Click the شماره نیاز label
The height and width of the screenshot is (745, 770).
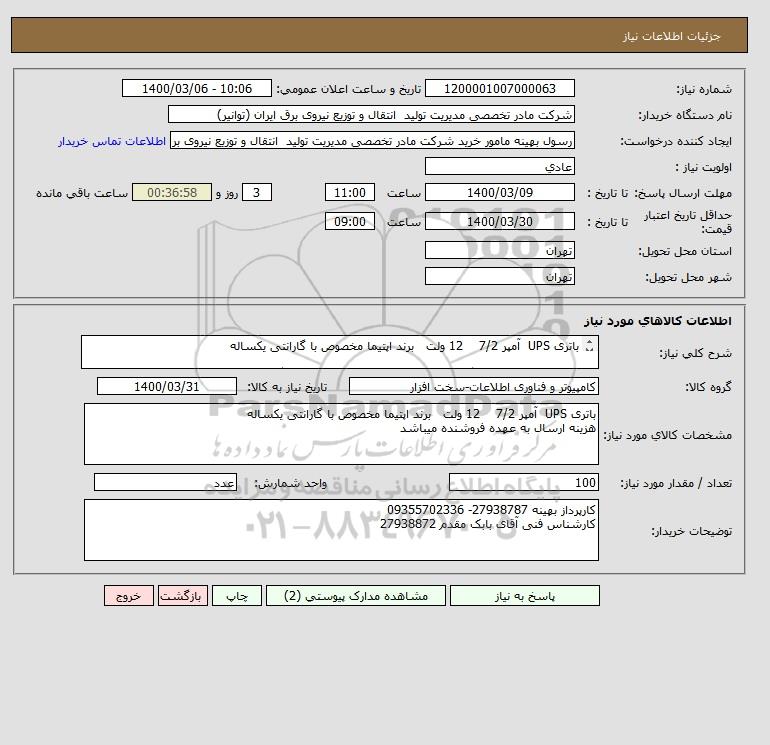pos(704,89)
